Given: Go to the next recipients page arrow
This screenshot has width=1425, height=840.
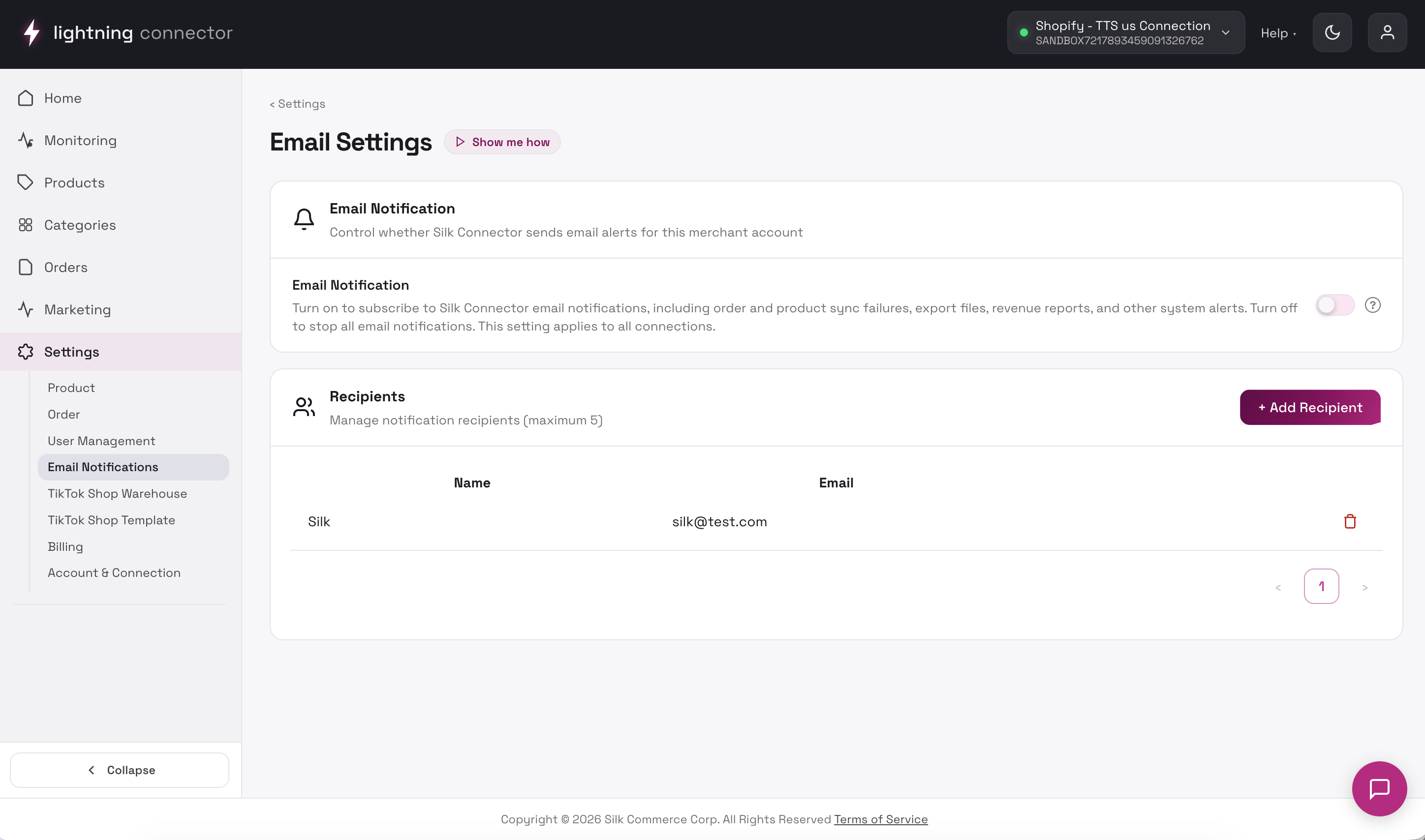Looking at the screenshot, I should tap(1364, 587).
